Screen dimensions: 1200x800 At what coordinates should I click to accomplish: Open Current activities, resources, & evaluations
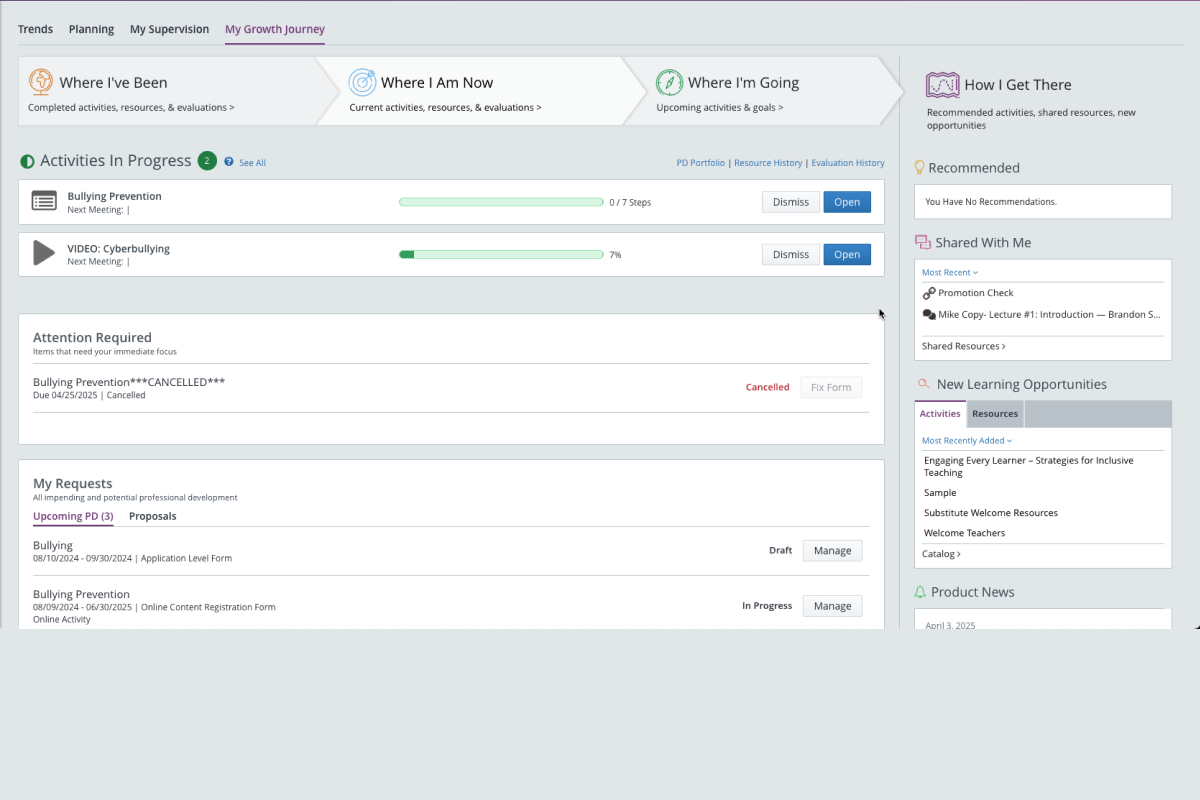point(445,107)
